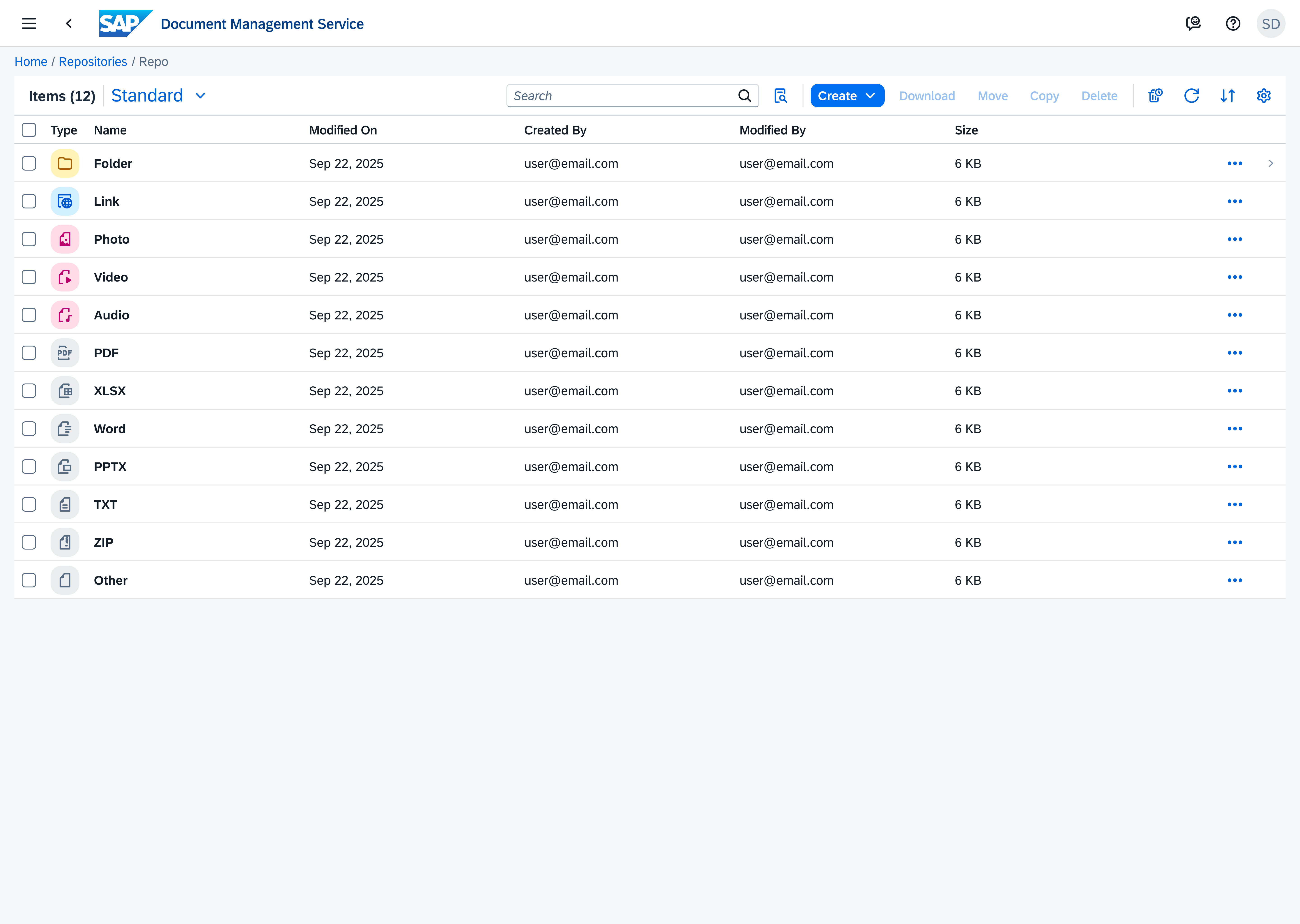Image resolution: width=1300 pixels, height=924 pixels.
Task: Go back using the back arrow
Action: pyautogui.click(x=69, y=23)
